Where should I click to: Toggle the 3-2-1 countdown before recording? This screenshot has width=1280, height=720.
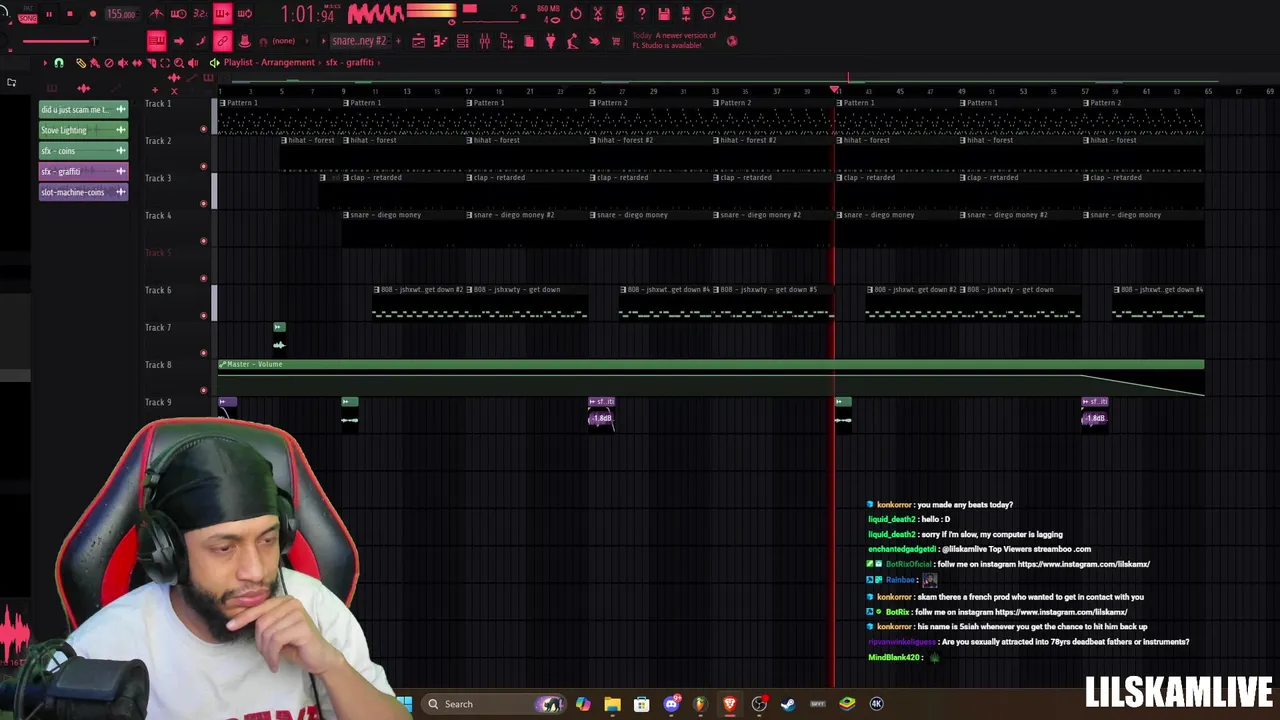(x=200, y=14)
